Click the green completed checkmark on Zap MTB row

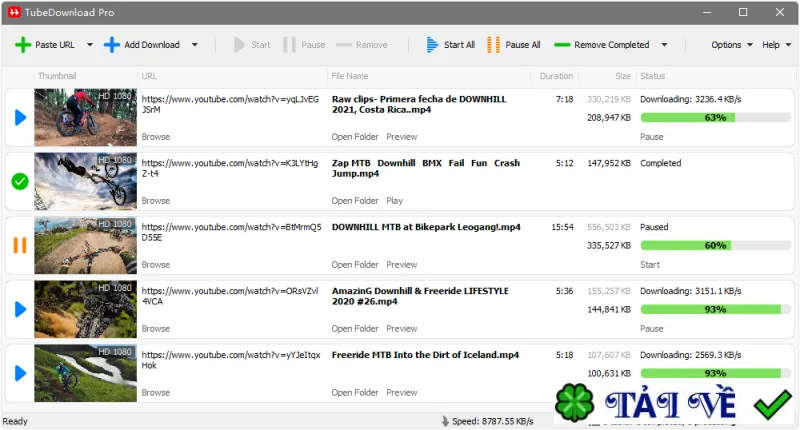click(x=20, y=181)
